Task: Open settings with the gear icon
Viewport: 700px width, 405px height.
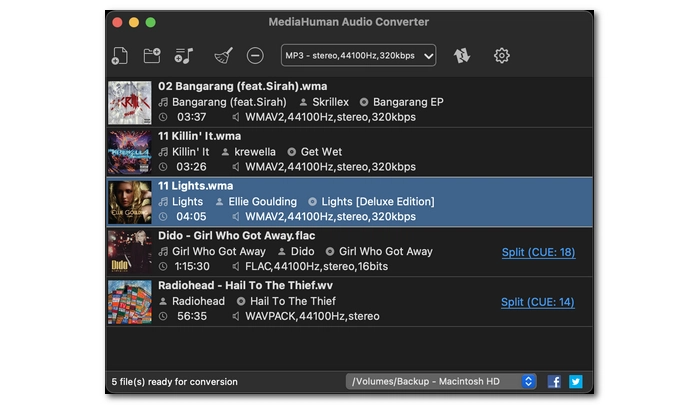Action: pyautogui.click(x=501, y=56)
